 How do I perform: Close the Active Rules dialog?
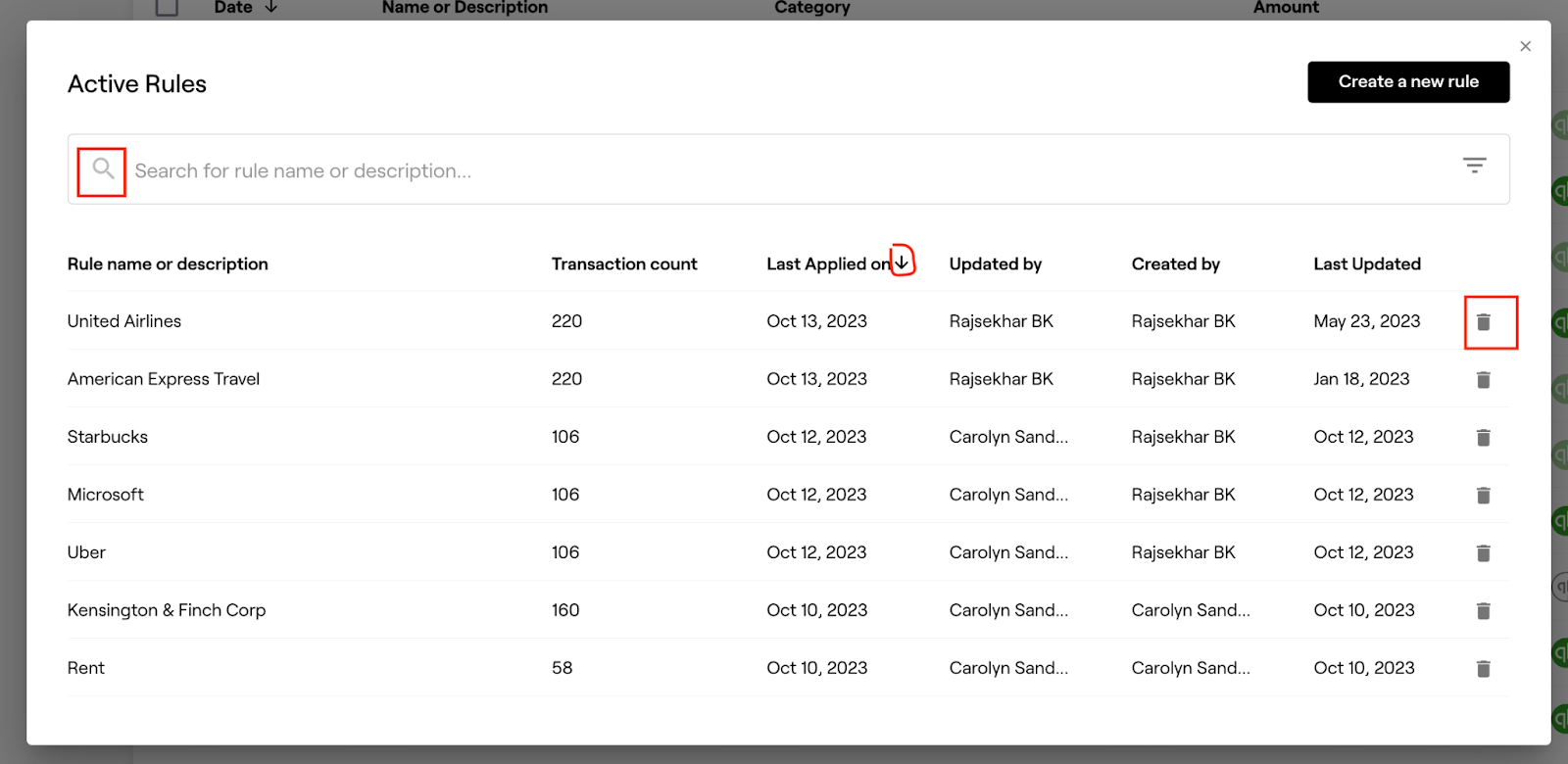click(1525, 46)
